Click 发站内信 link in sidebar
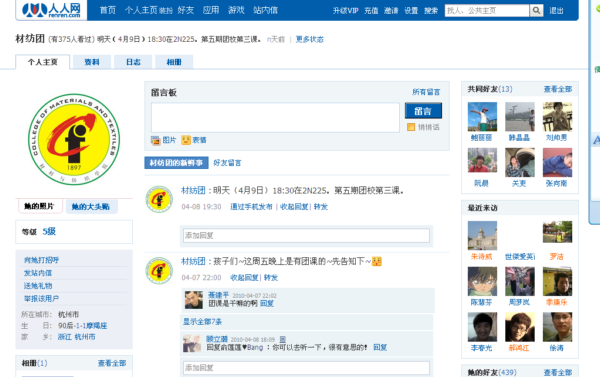The height and width of the screenshot is (377, 600). coord(38,273)
